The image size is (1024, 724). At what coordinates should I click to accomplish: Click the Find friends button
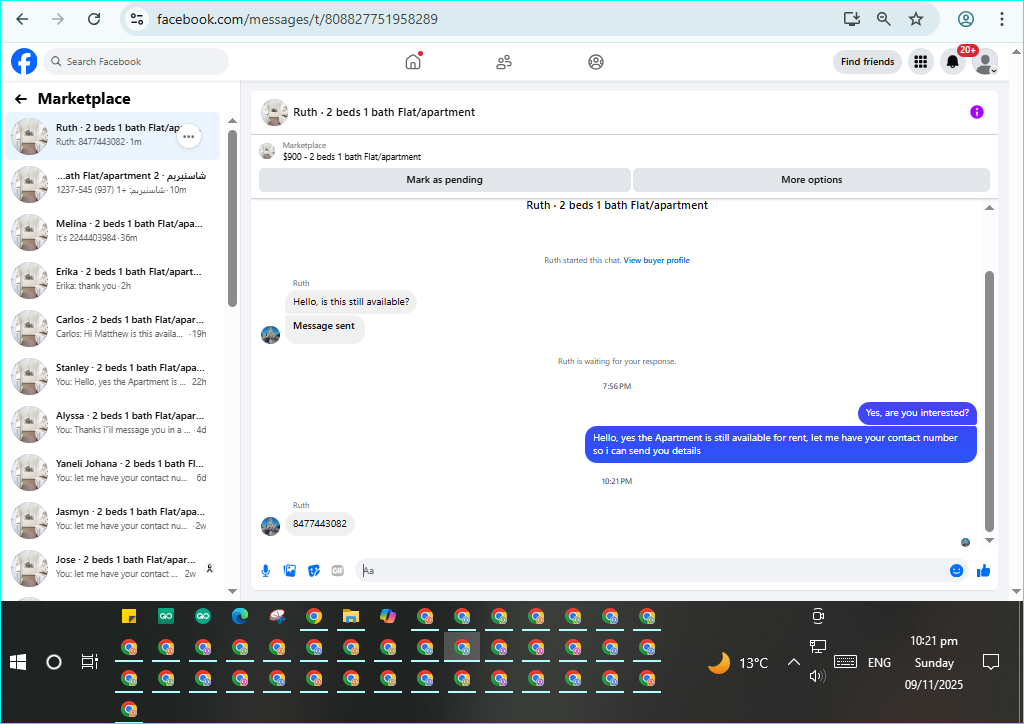(x=867, y=62)
